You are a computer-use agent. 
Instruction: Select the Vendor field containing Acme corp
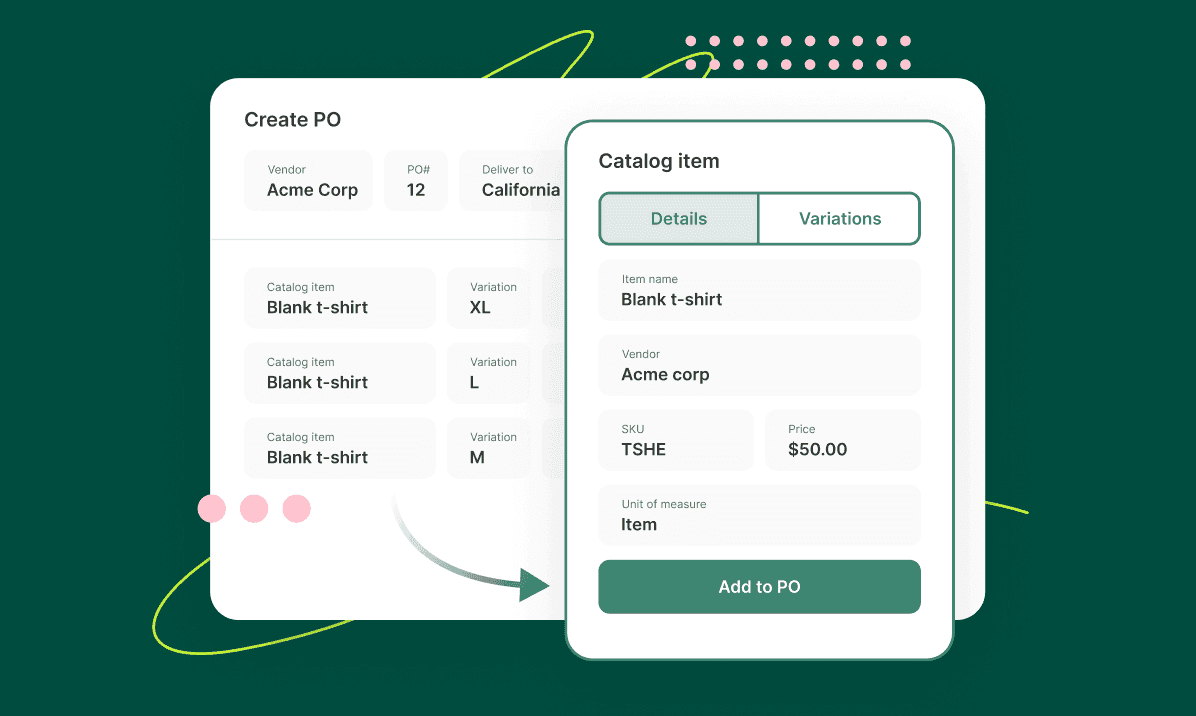click(x=759, y=365)
